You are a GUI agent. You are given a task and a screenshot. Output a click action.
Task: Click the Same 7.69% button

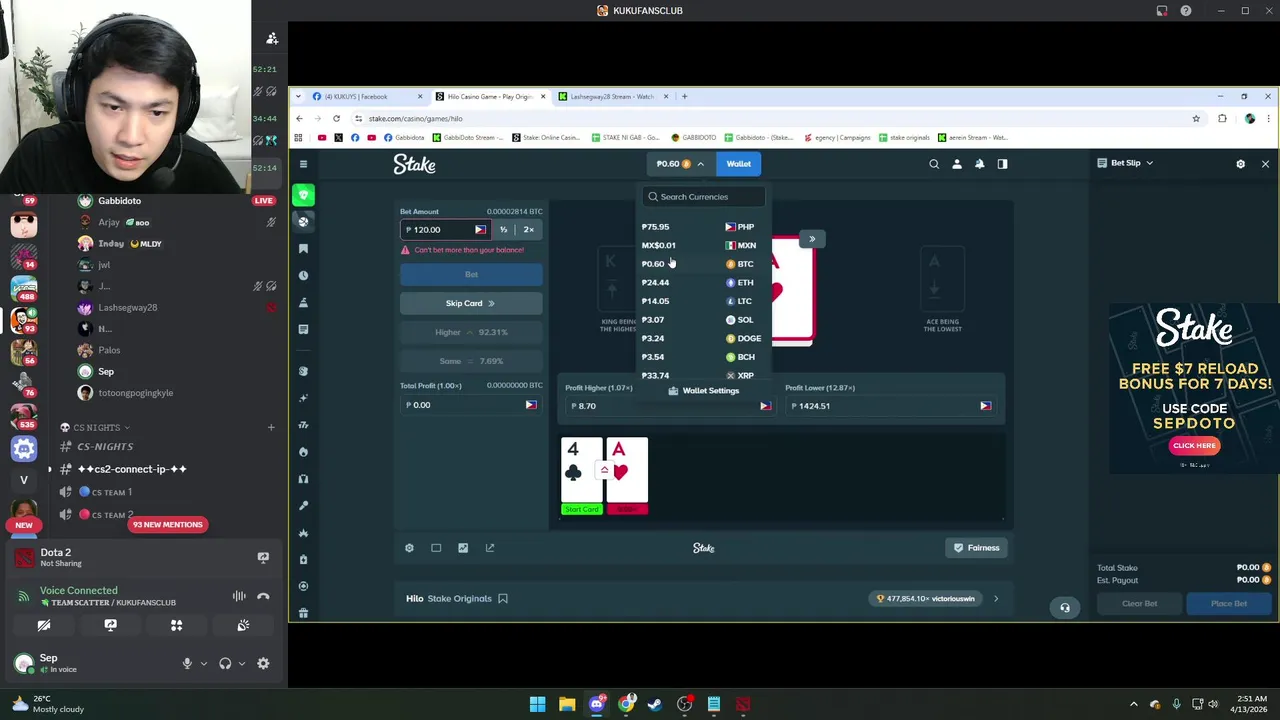pyautogui.click(x=471, y=361)
